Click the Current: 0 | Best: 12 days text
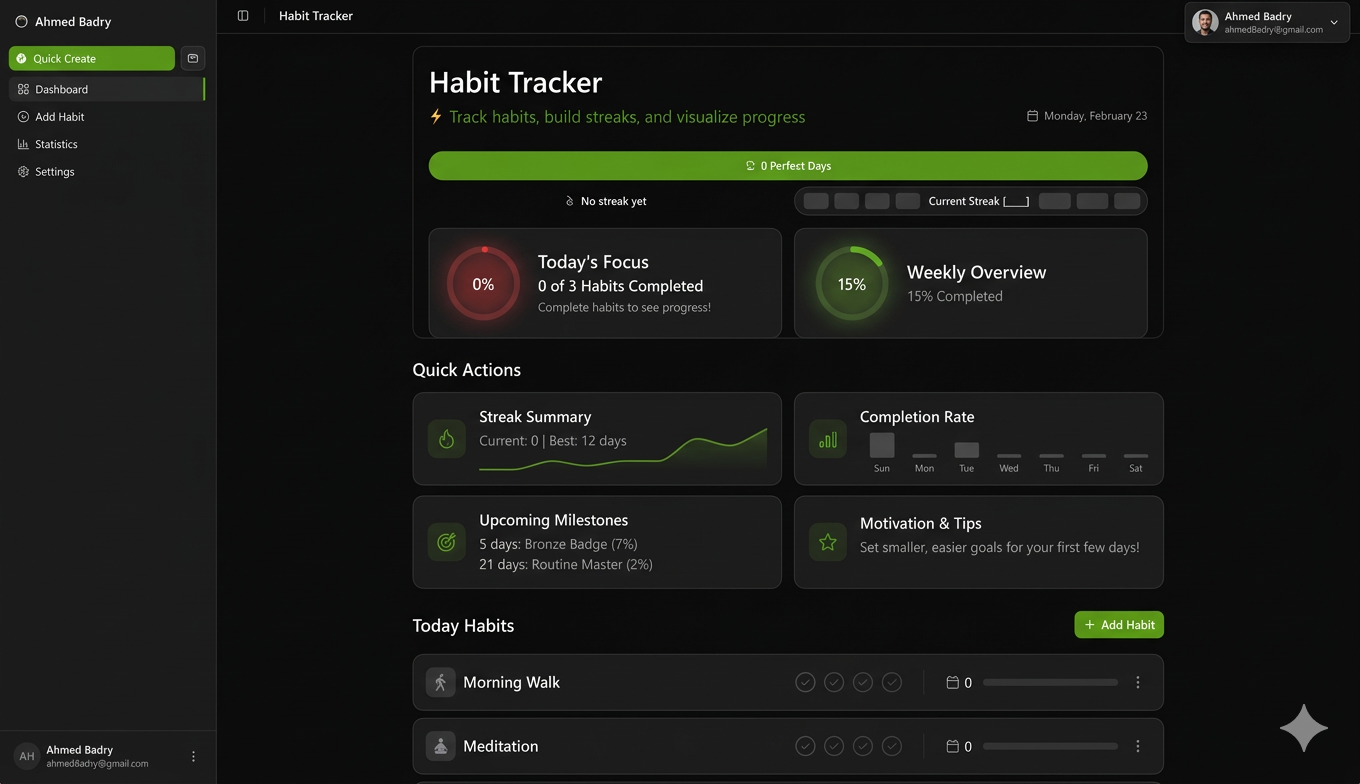 click(553, 440)
